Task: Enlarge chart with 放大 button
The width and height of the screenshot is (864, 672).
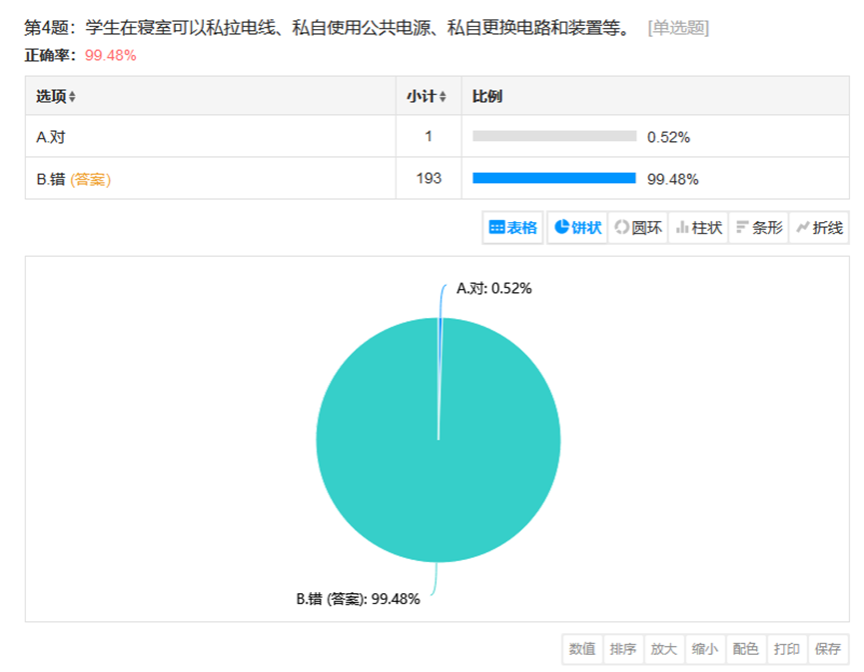Action: (x=664, y=649)
